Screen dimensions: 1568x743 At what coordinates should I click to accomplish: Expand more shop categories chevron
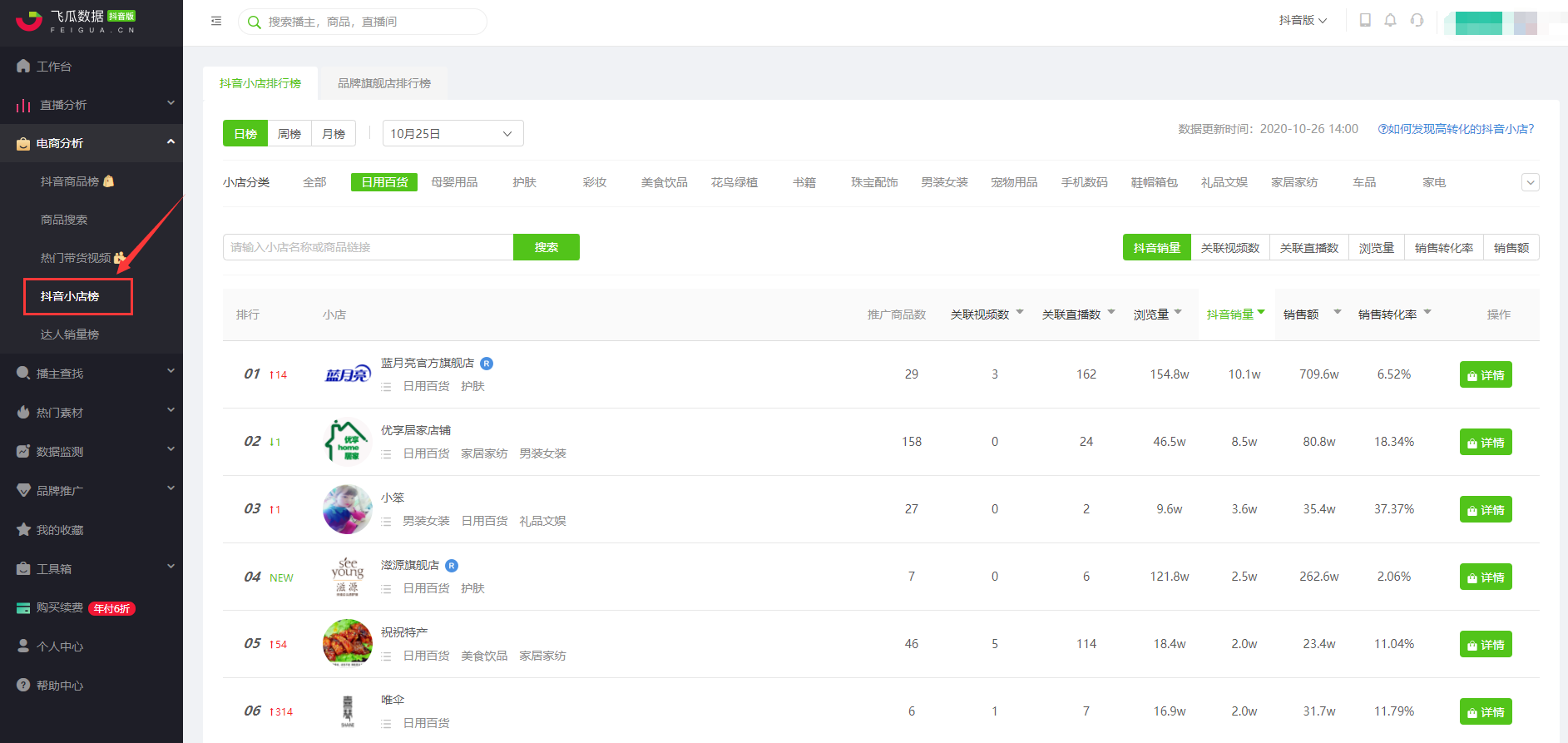(x=1531, y=182)
